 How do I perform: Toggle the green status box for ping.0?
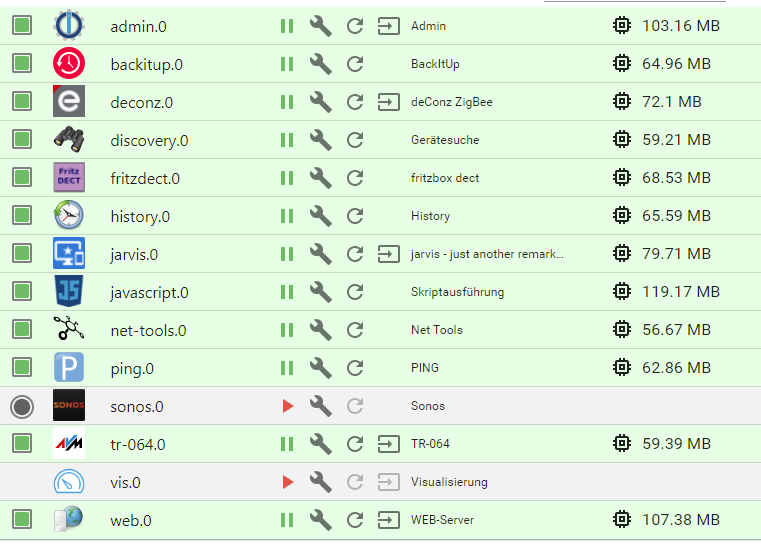point(22,368)
